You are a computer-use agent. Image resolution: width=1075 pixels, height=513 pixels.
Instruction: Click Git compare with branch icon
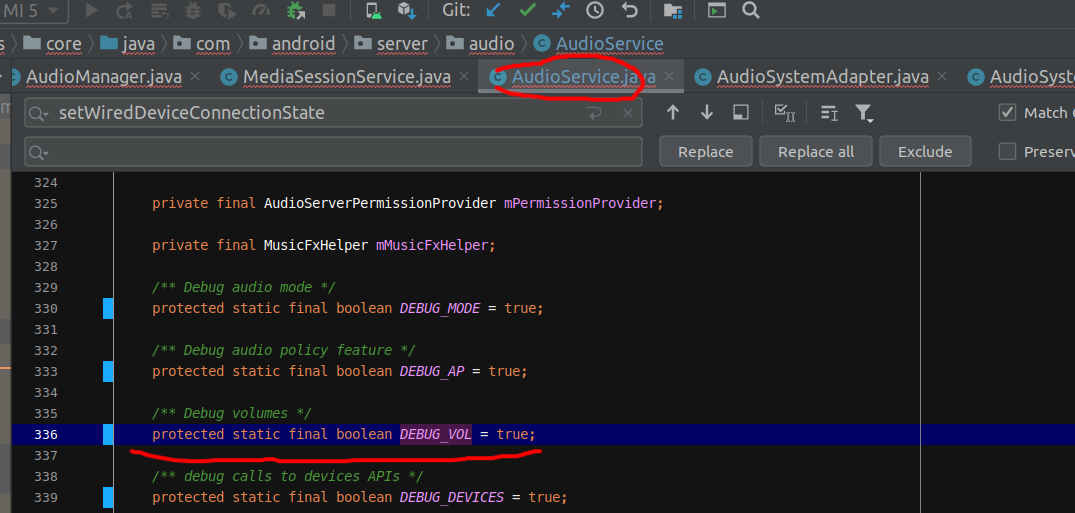click(x=561, y=10)
